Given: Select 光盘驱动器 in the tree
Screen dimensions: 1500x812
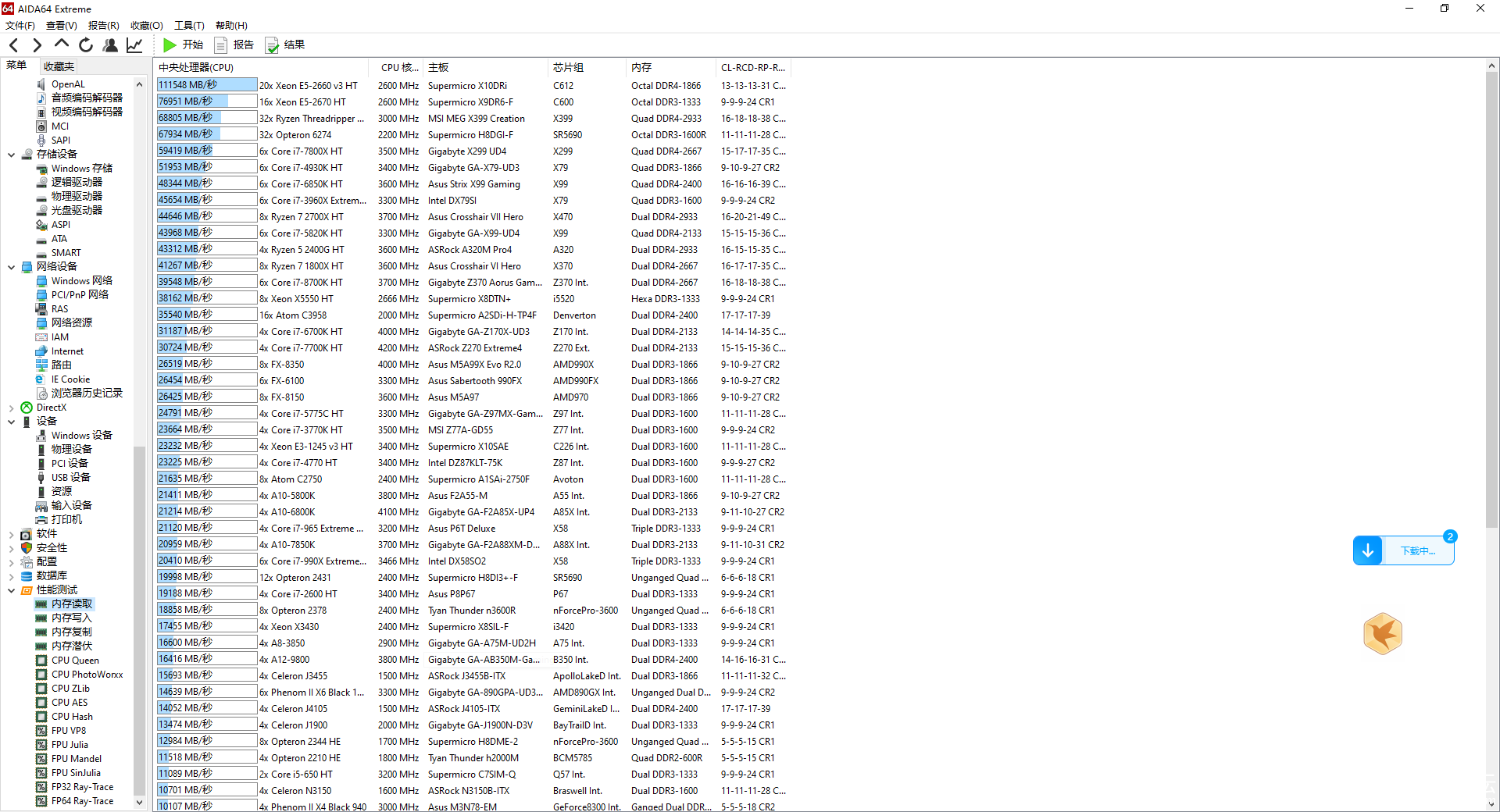Looking at the screenshot, I should (x=77, y=211).
